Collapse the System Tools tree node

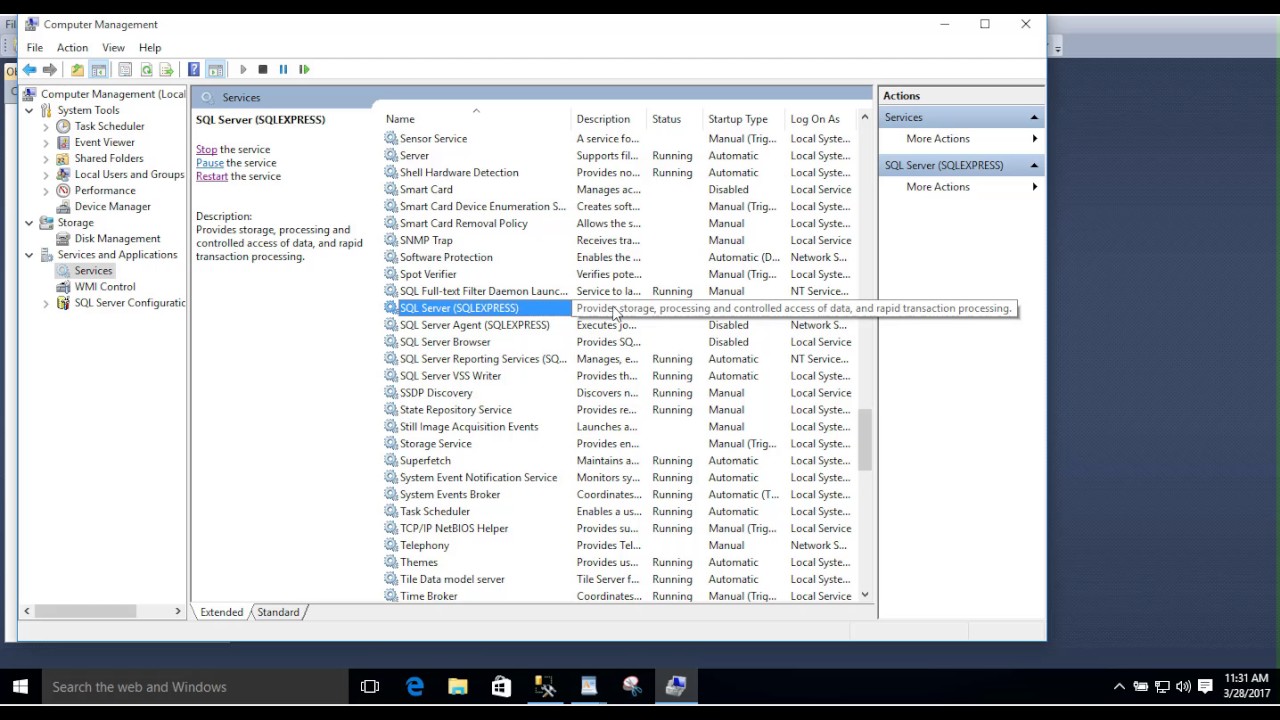pos(29,110)
